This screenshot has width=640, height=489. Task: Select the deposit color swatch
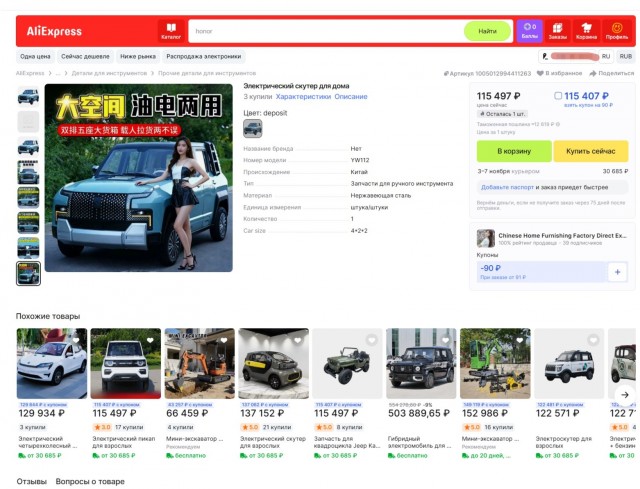[x=253, y=128]
